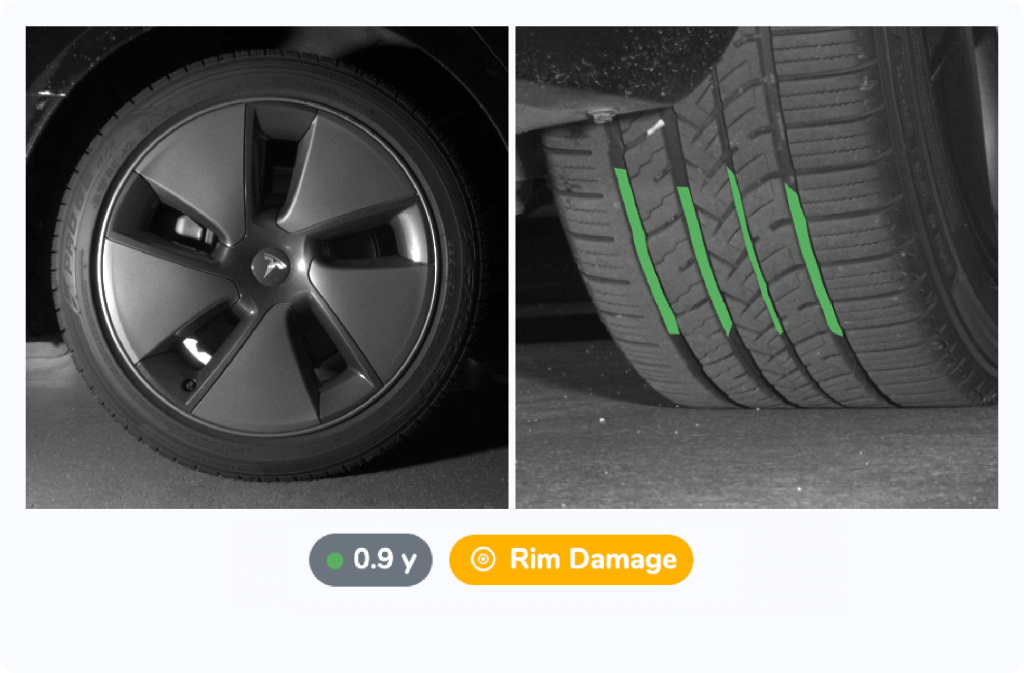Open the tire tread photo
The image size is (1024, 673).
(x=757, y=267)
